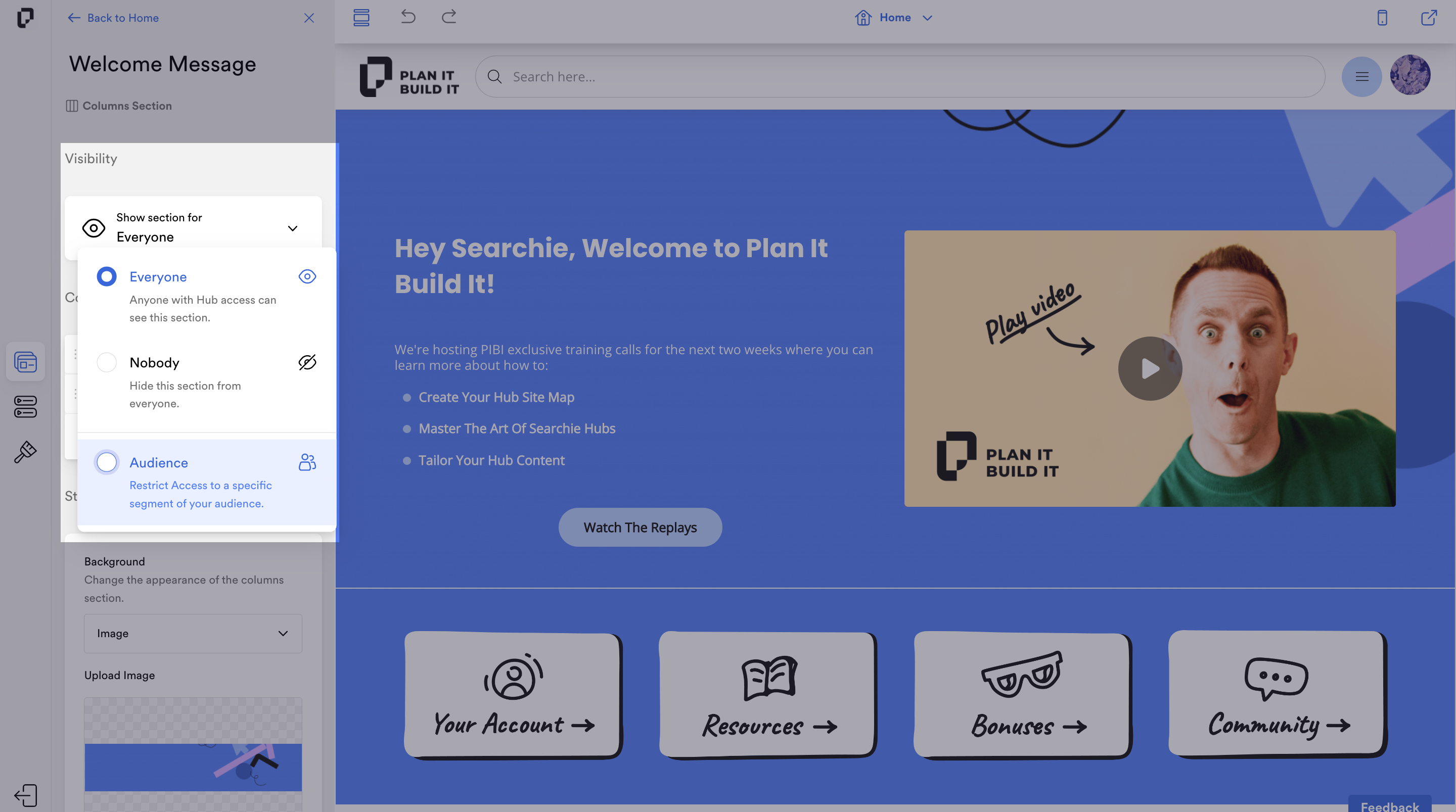Screen dimensions: 1456x812
Task: Open the navigation settings sidebar icon
Action: pyautogui.click(x=25, y=406)
